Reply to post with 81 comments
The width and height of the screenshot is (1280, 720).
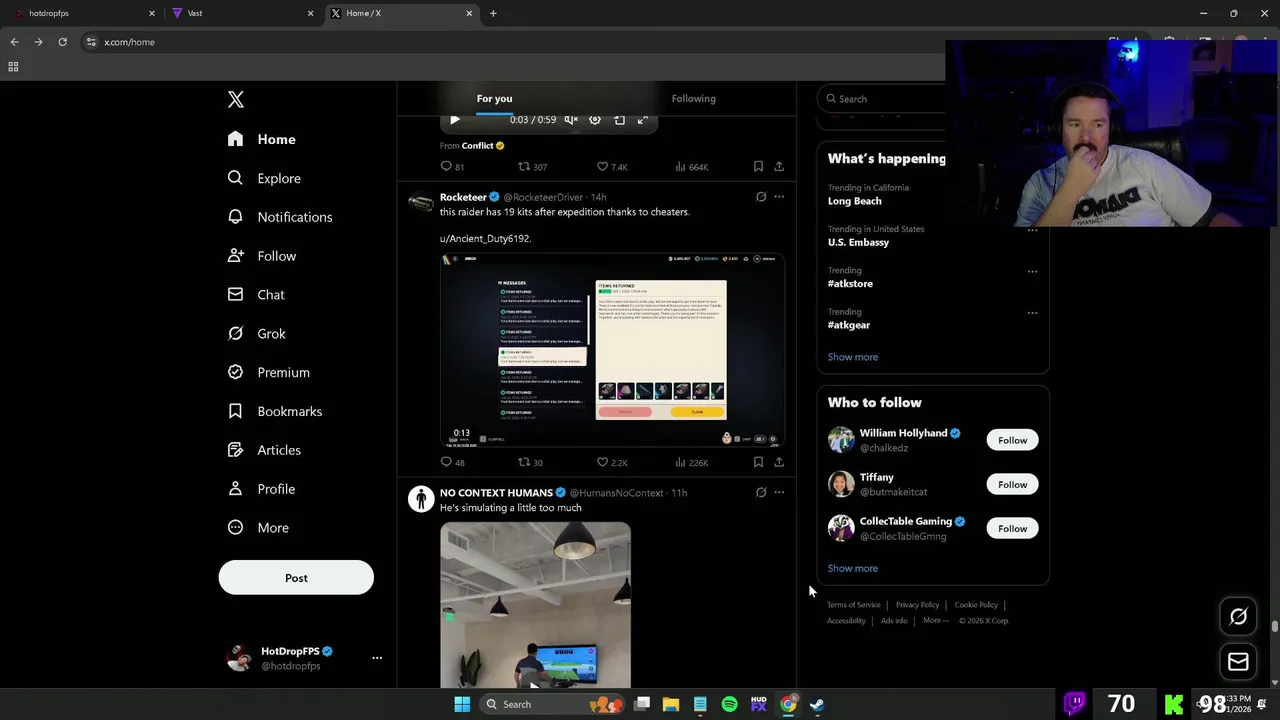pos(452,167)
